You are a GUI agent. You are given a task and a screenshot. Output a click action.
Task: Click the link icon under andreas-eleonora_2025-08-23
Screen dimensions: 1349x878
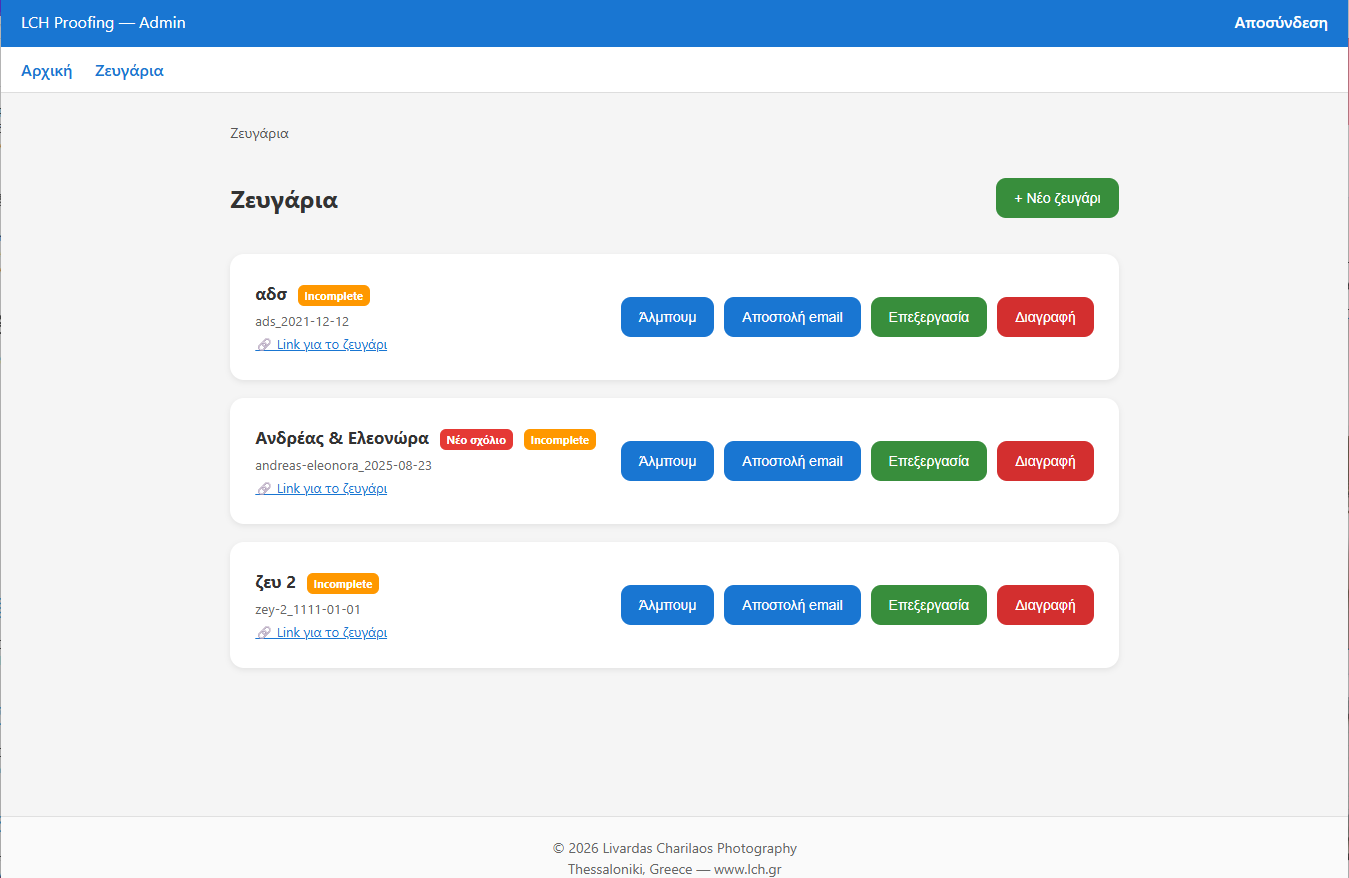(264, 489)
